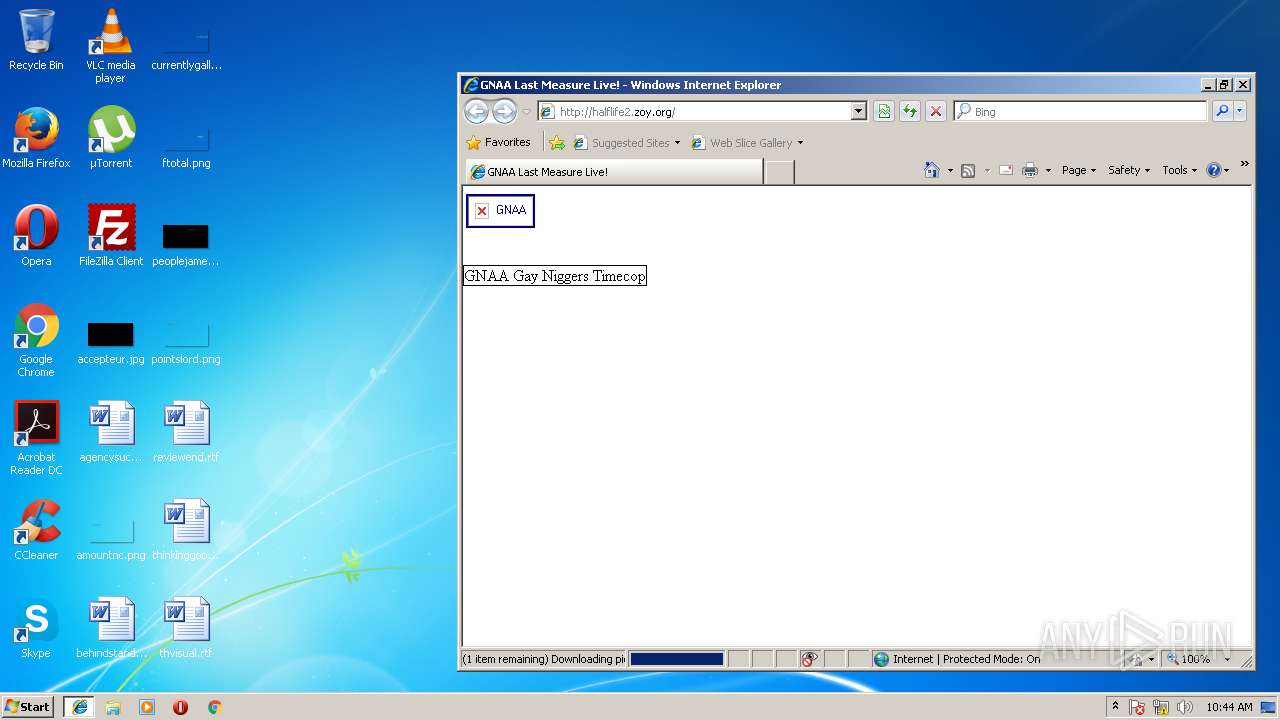Open Web Slice Gallery link
The image size is (1280, 720).
(x=742, y=143)
